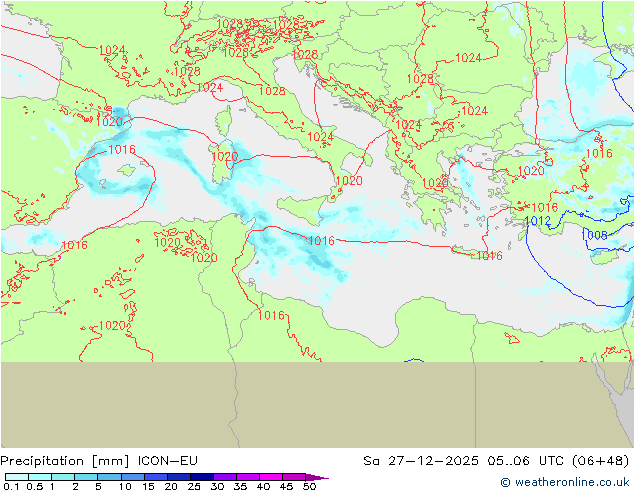Click the 0.1–0.5 mm legend color swatch
Image resolution: width=634 pixels, height=490 pixels.
[x=17, y=477]
